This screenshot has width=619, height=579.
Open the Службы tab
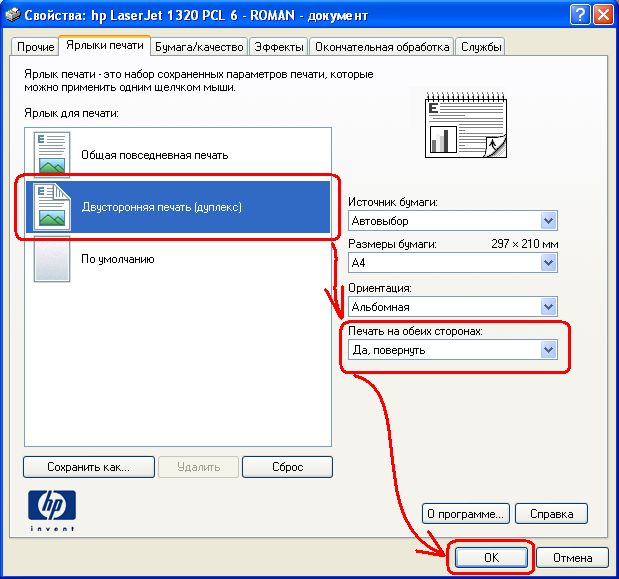481,47
